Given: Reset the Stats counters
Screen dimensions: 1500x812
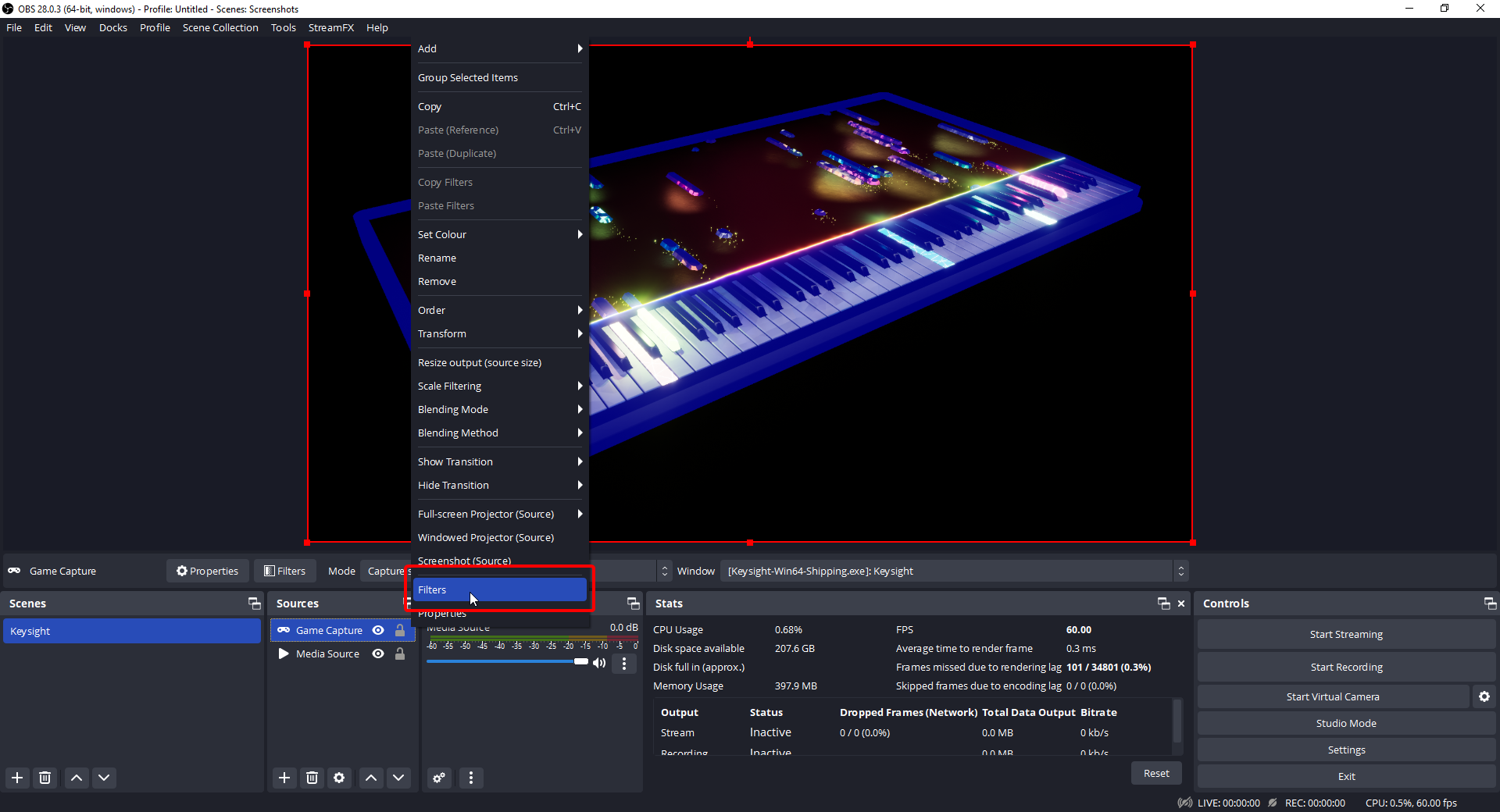Looking at the screenshot, I should point(1156,773).
